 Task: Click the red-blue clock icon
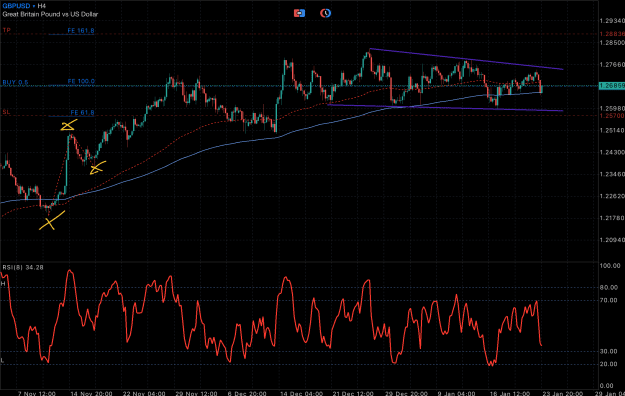tap(325, 13)
